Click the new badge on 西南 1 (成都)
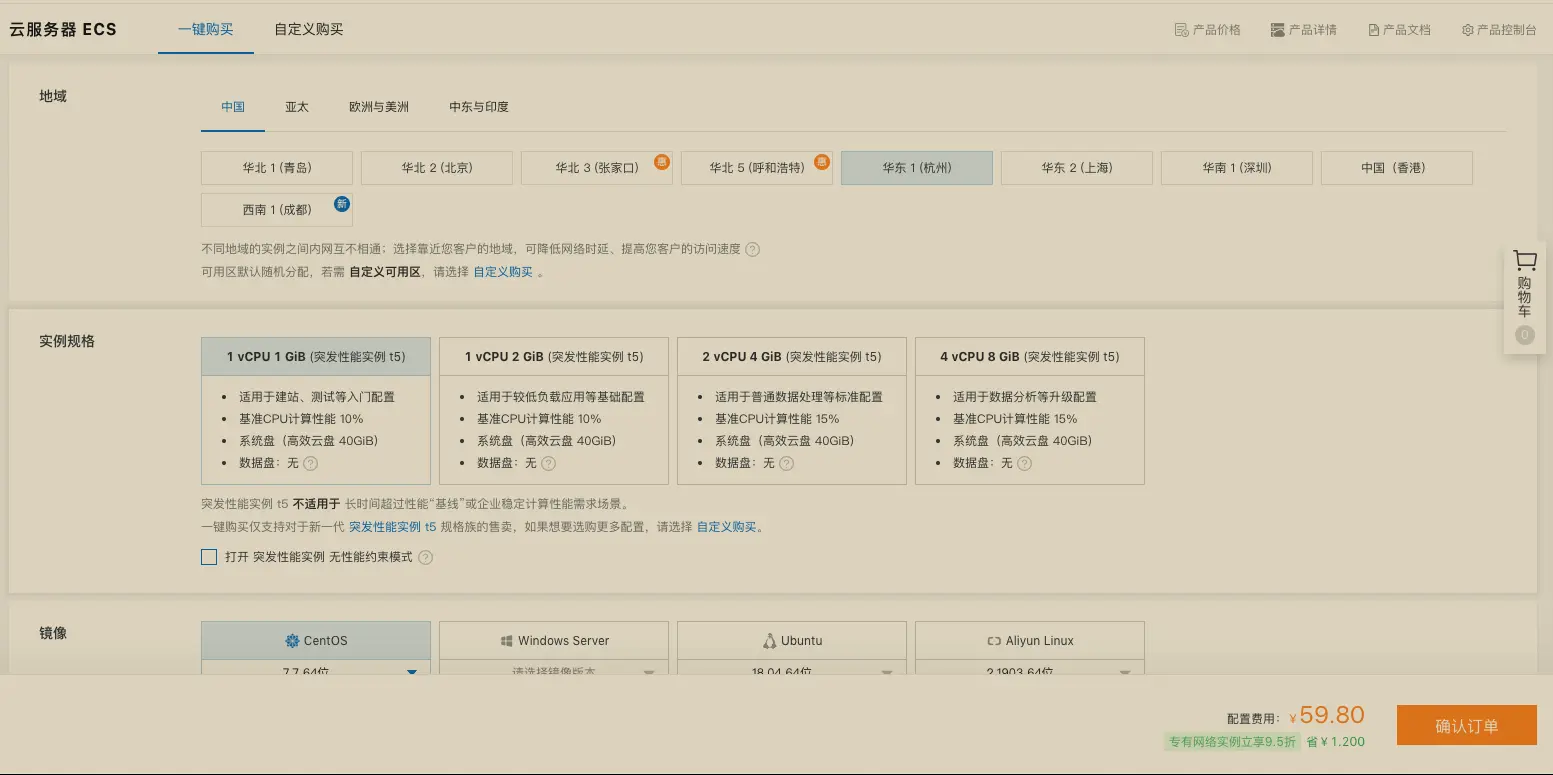The width and height of the screenshot is (1553, 775). click(342, 203)
